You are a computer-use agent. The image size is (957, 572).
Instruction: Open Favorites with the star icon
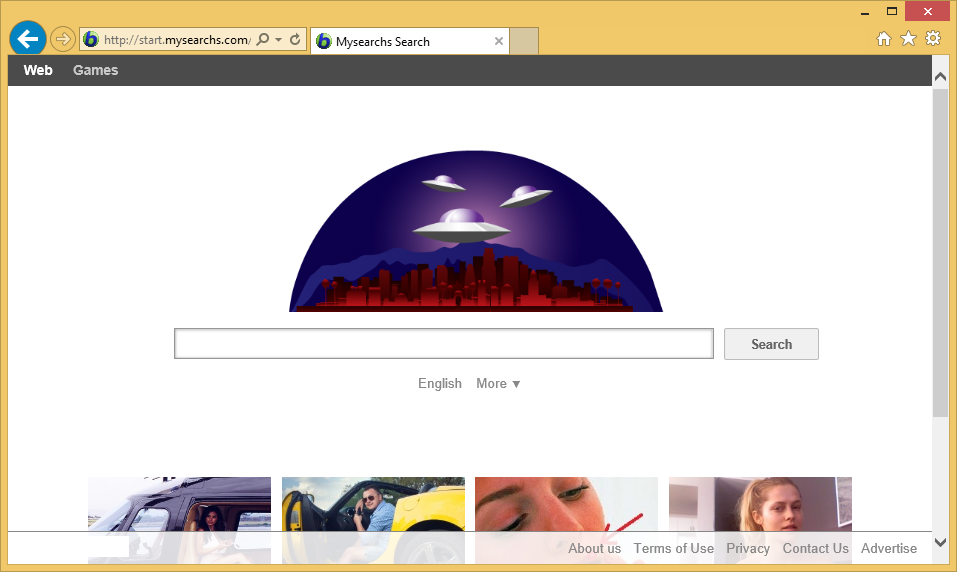pyautogui.click(x=908, y=38)
